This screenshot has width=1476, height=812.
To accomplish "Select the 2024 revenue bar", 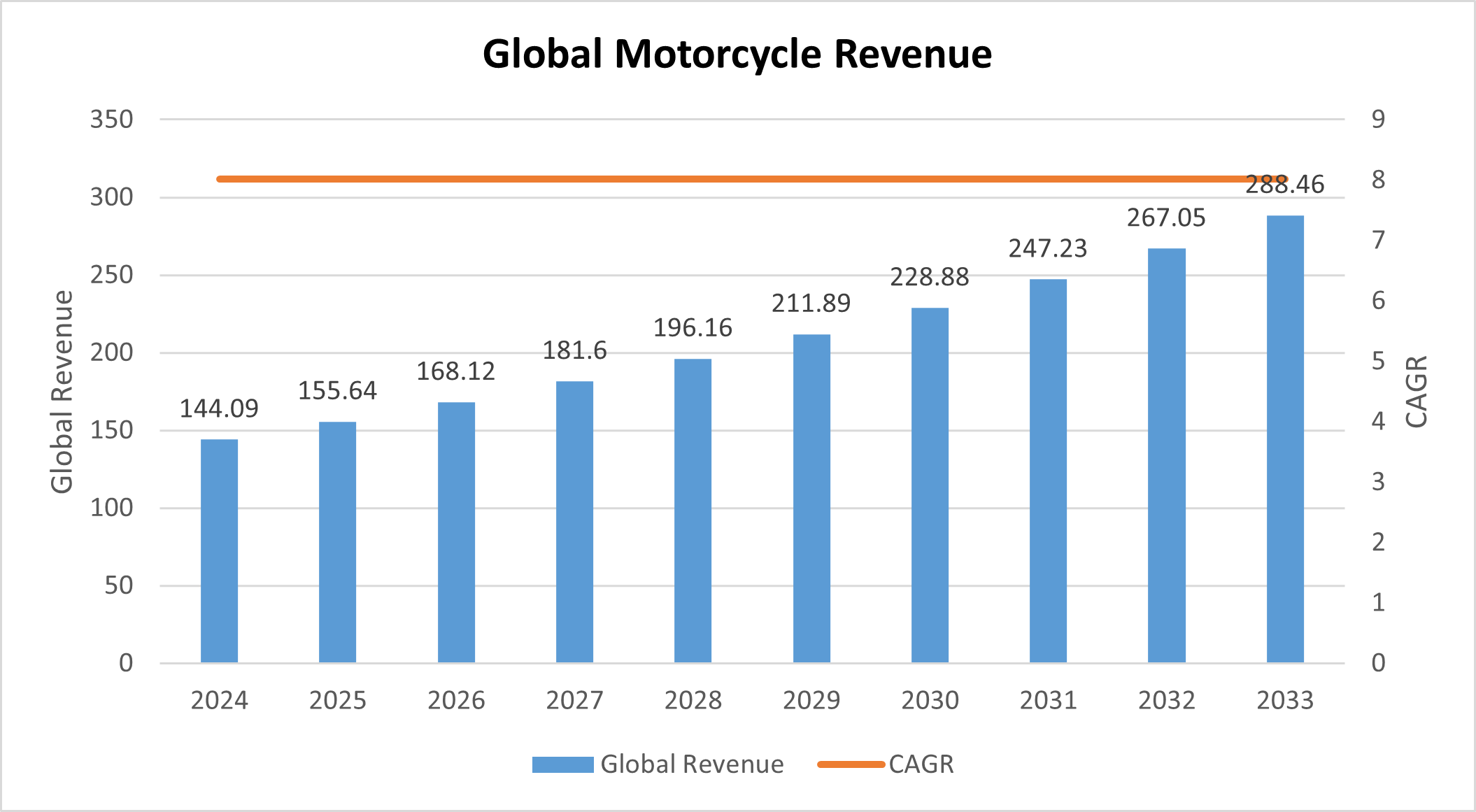I will coord(219,553).
